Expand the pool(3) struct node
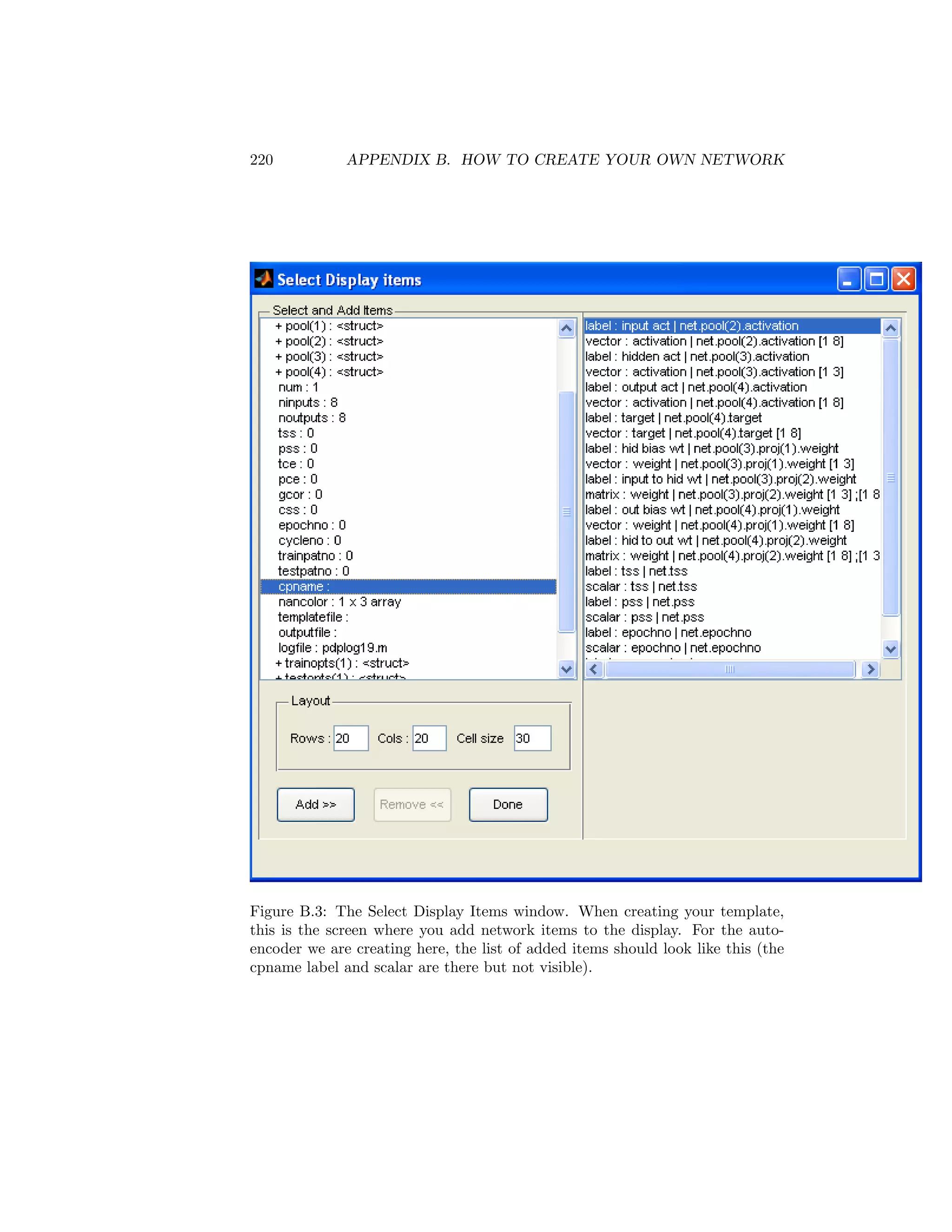Image resolution: width=952 pixels, height=1232 pixels. pos(278,357)
